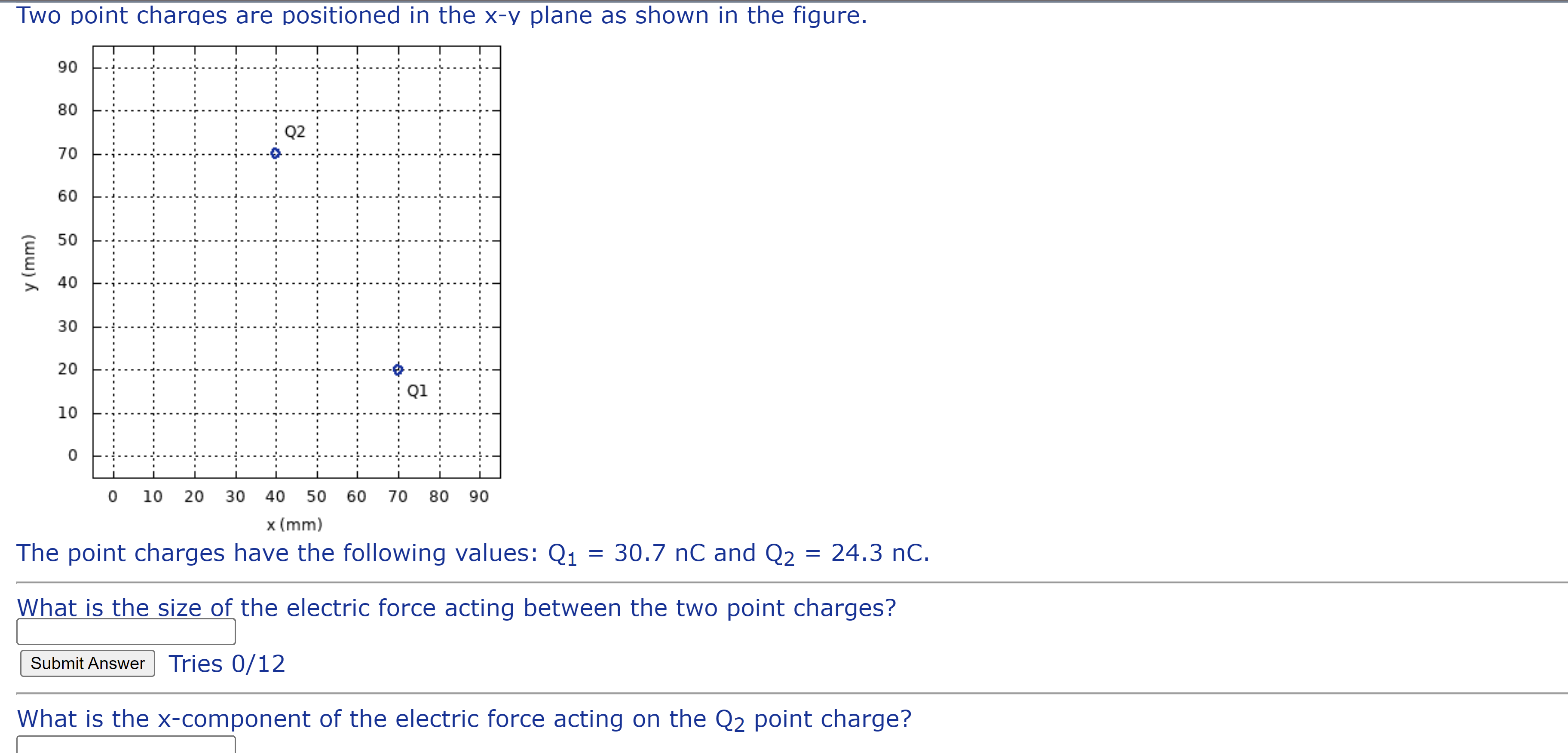
Task: Click the Q2 charge marker on the plot
Action: click(276, 153)
